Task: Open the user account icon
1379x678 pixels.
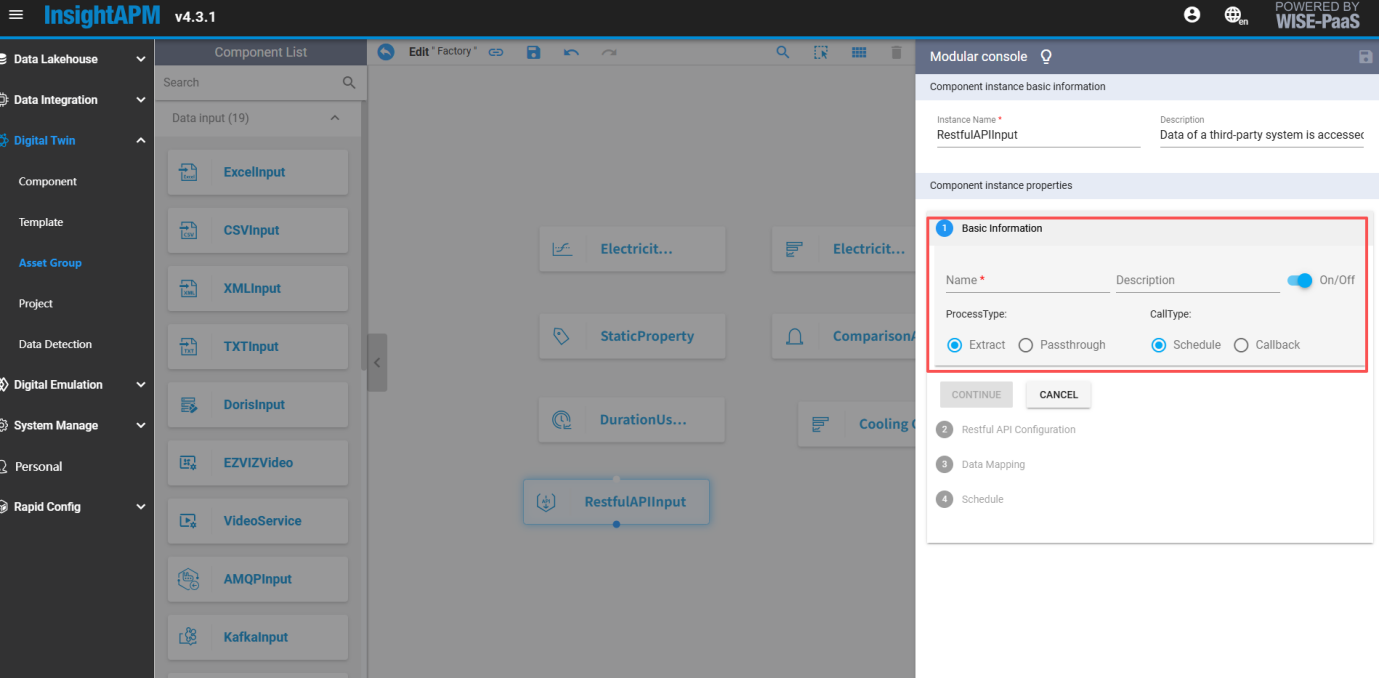Action: 1191,15
